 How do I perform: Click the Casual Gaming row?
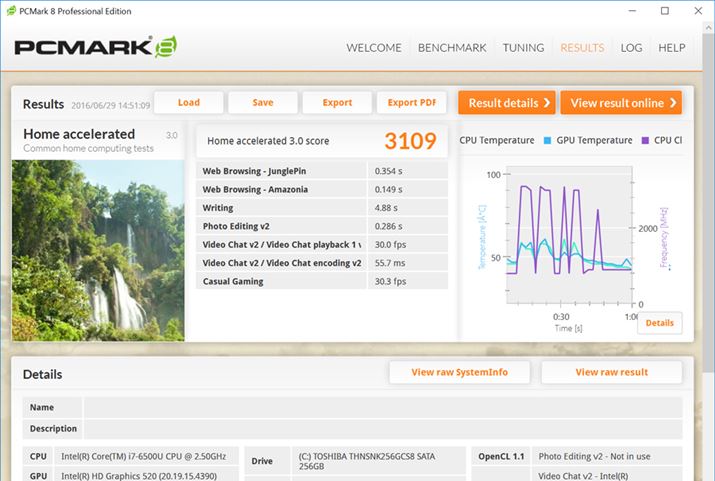pos(322,281)
